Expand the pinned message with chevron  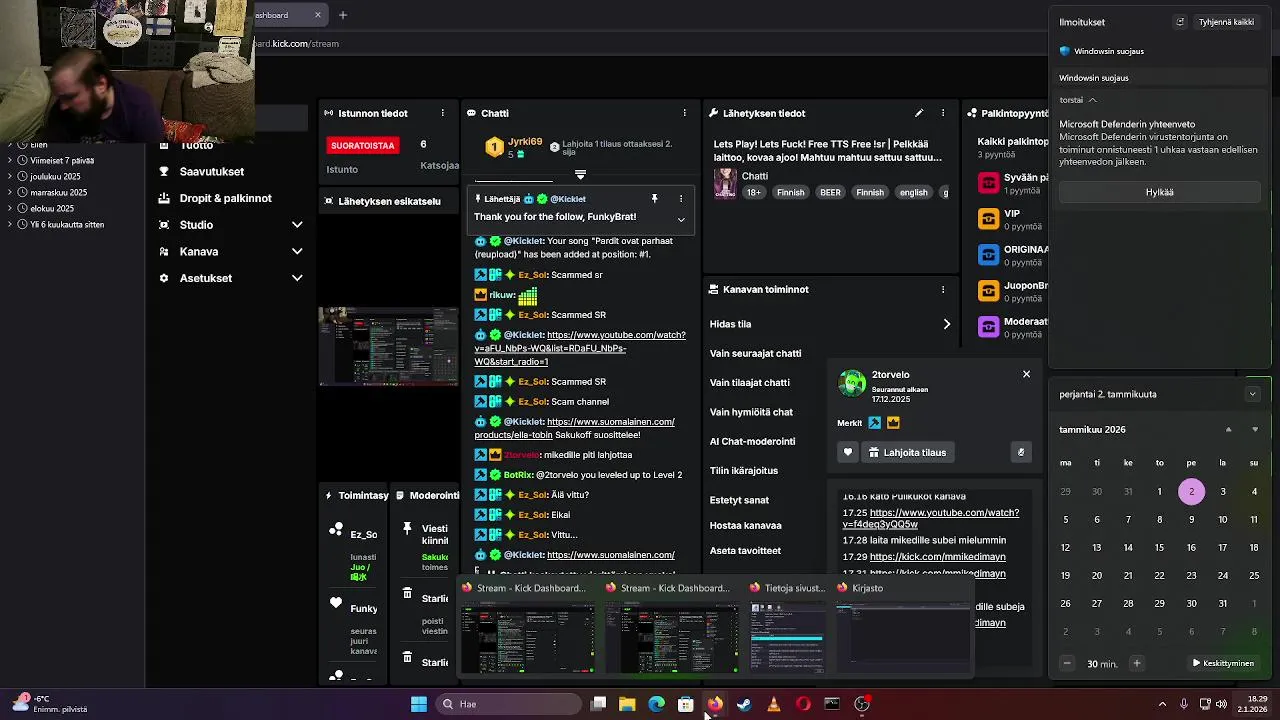[681, 219]
